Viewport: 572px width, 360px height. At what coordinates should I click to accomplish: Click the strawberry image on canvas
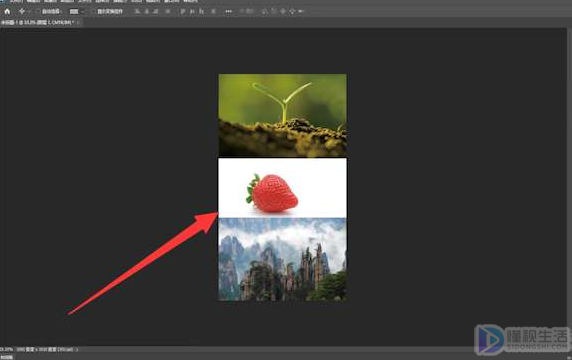(282, 188)
